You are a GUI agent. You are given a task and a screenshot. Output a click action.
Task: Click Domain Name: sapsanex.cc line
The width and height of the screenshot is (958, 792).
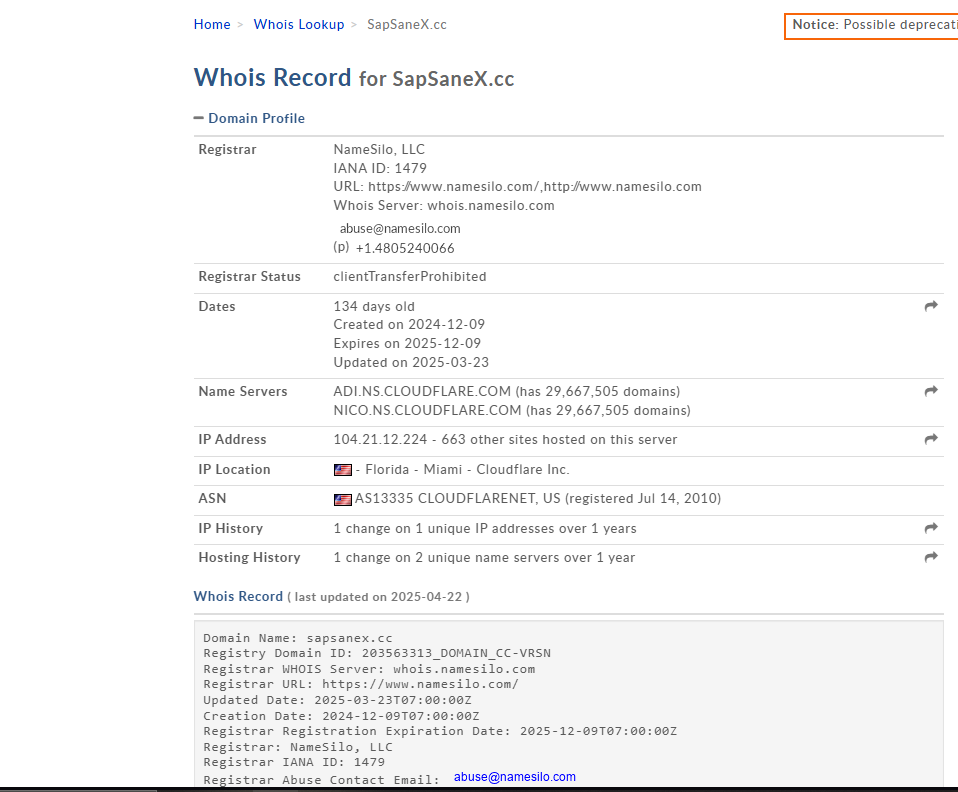298,638
